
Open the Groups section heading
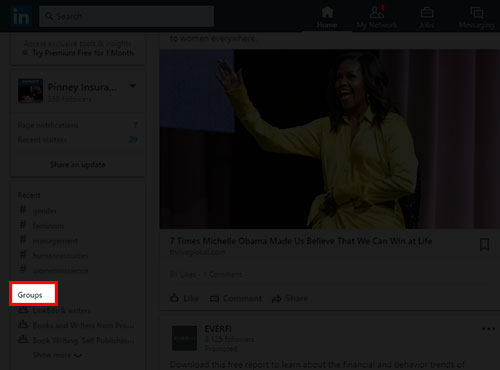30,295
